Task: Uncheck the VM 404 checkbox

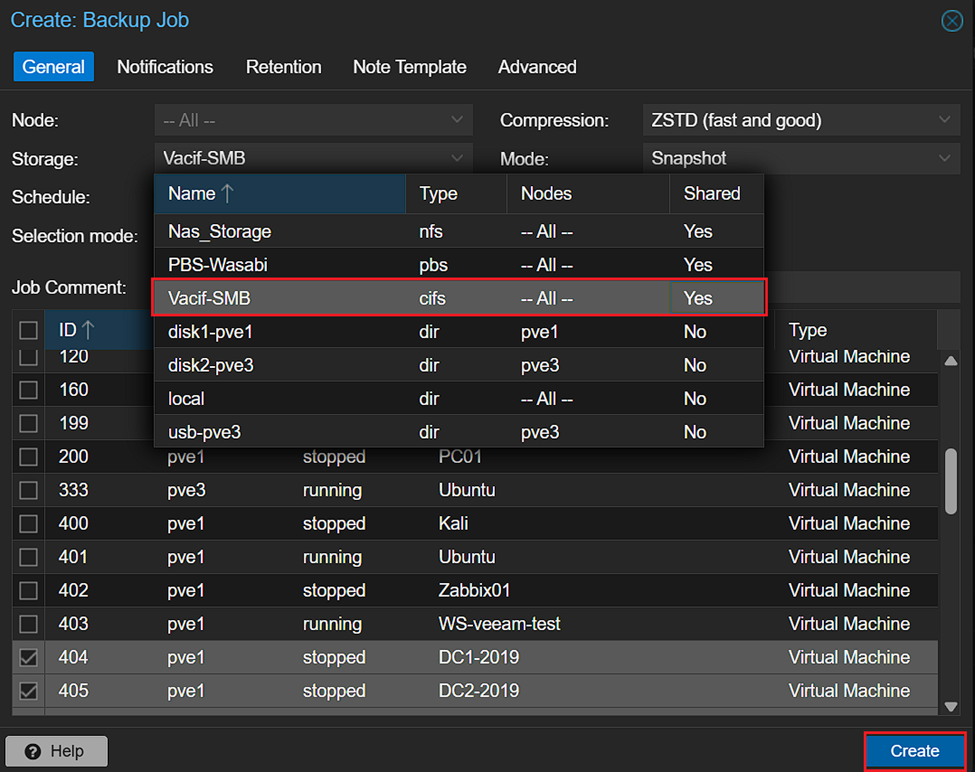Action: click(29, 657)
